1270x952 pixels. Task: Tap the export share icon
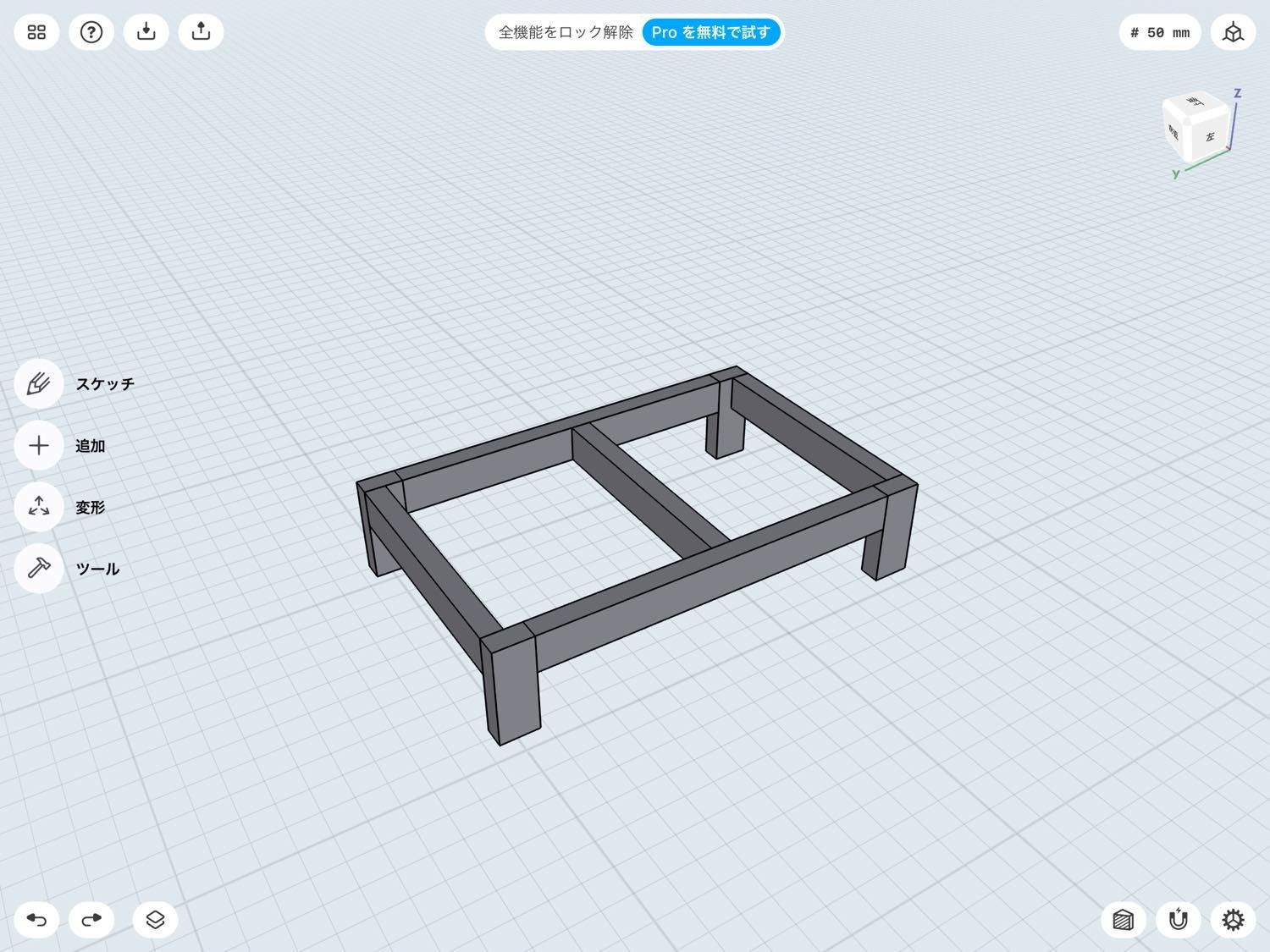coord(201,32)
